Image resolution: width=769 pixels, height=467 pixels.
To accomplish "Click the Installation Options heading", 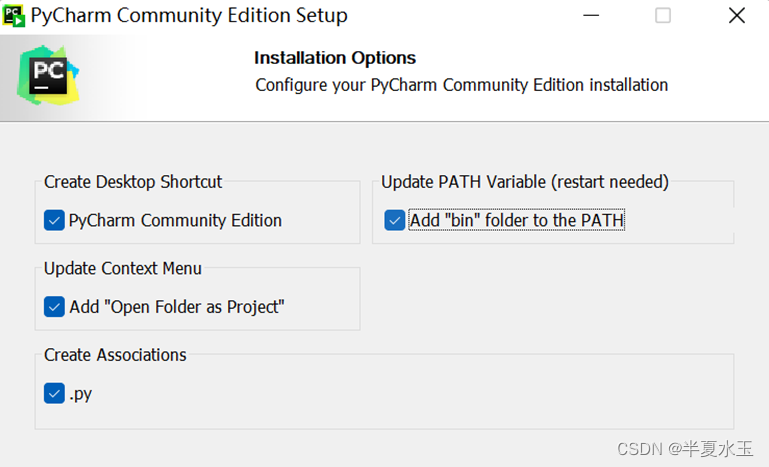I will (335, 58).
